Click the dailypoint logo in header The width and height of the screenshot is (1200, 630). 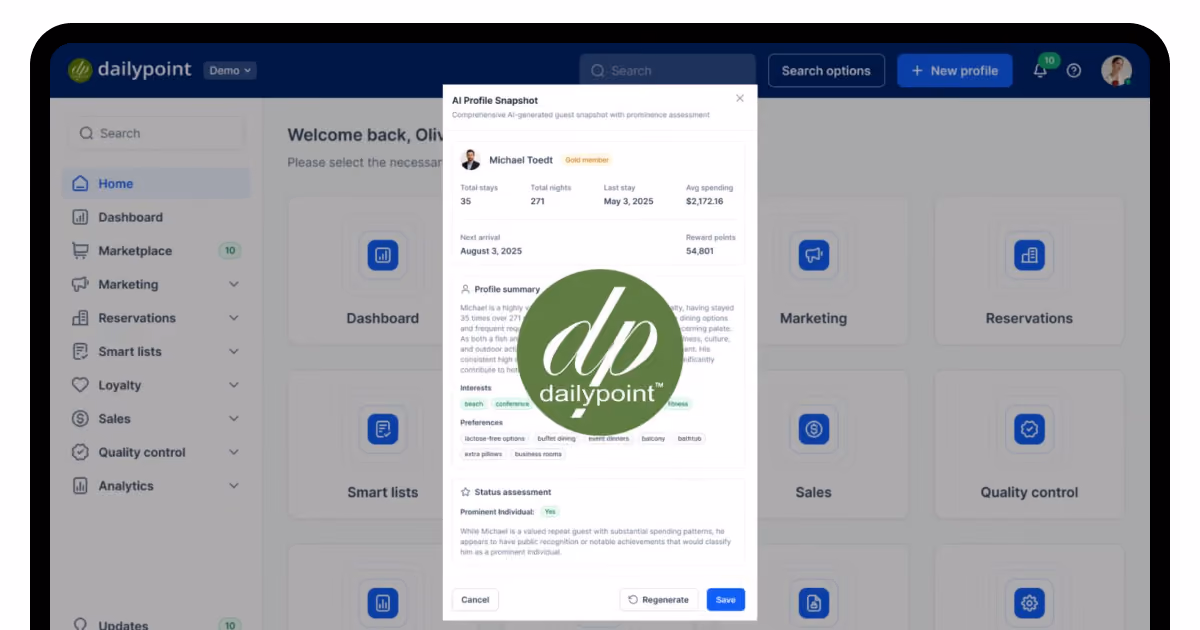(130, 70)
